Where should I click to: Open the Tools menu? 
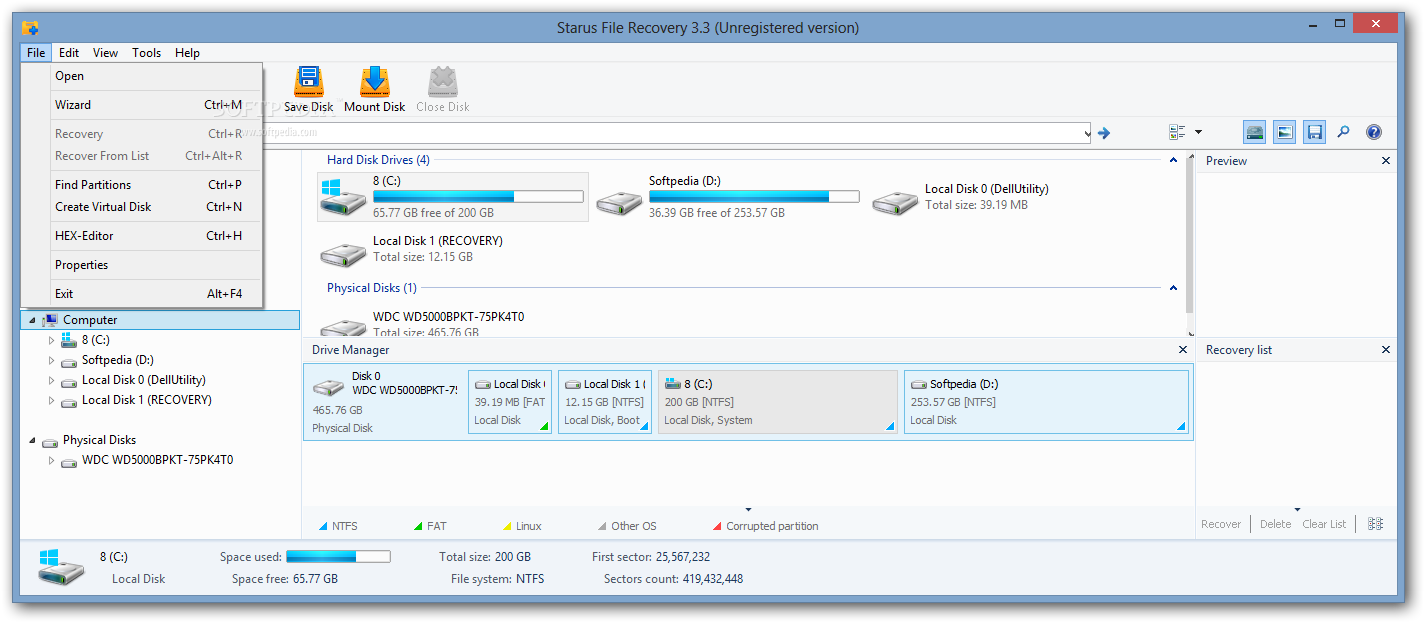(146, 53)
